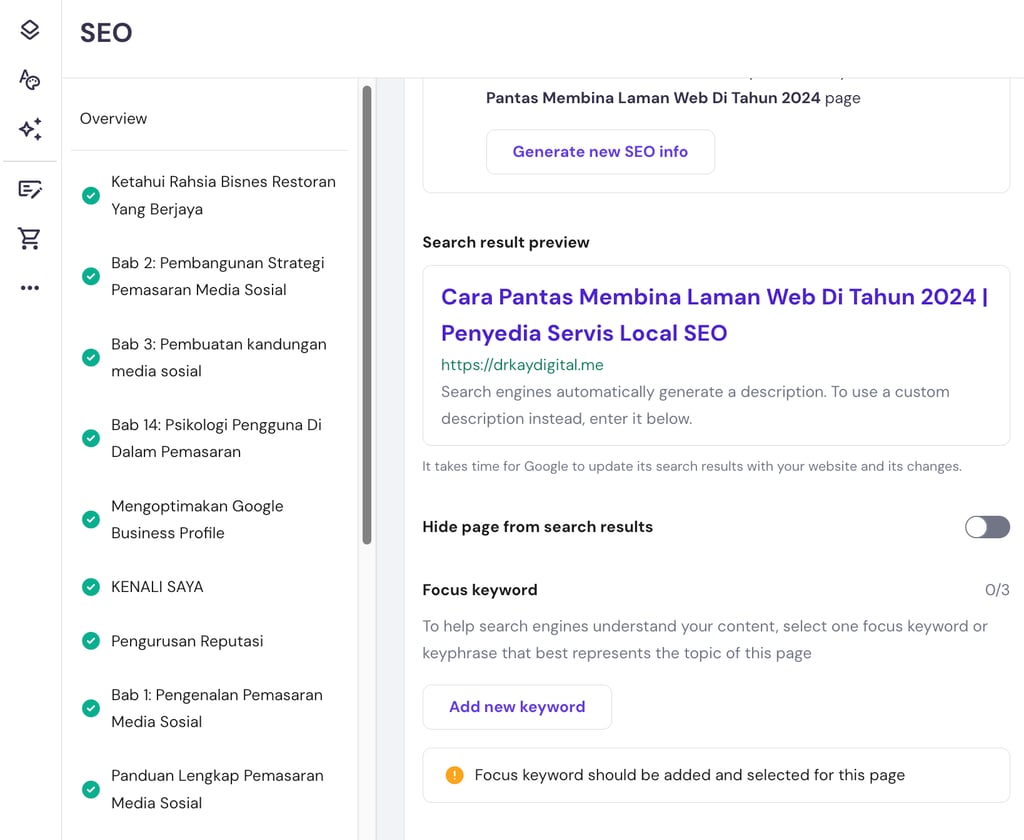Toggle Hide page from search results
The height and width of the screenshot is (840, 1024).
(x=987, y=527)
